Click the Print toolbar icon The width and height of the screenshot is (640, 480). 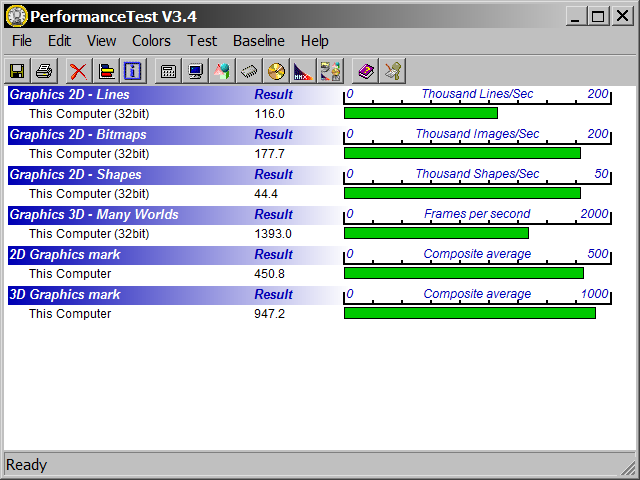pos(43,71)
